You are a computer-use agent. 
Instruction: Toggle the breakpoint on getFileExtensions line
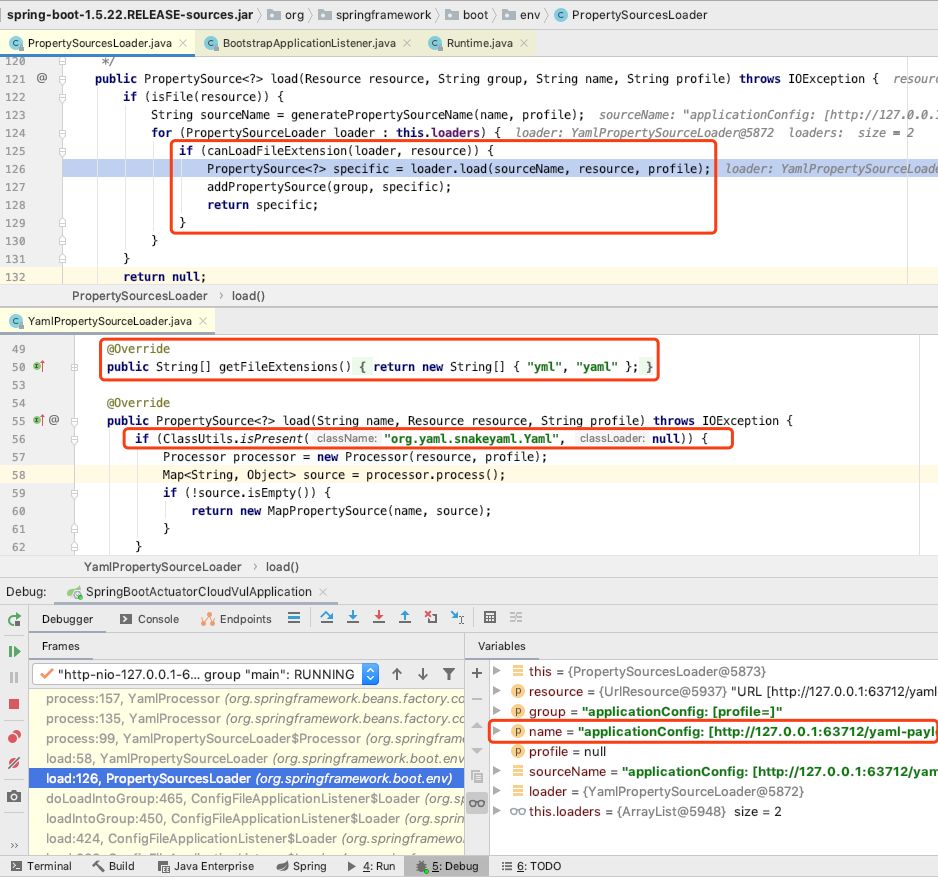point(37,365)
